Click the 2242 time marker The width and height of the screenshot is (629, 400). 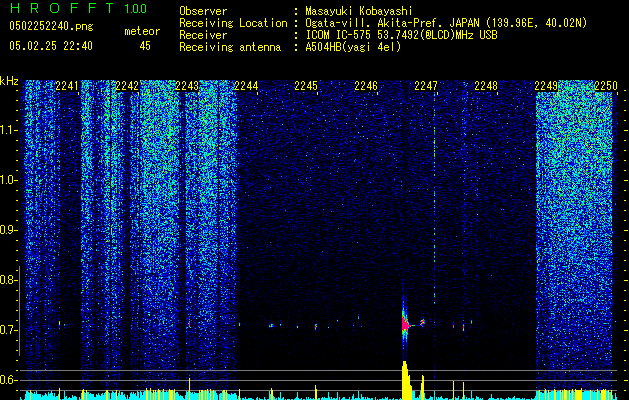point(127,86)
